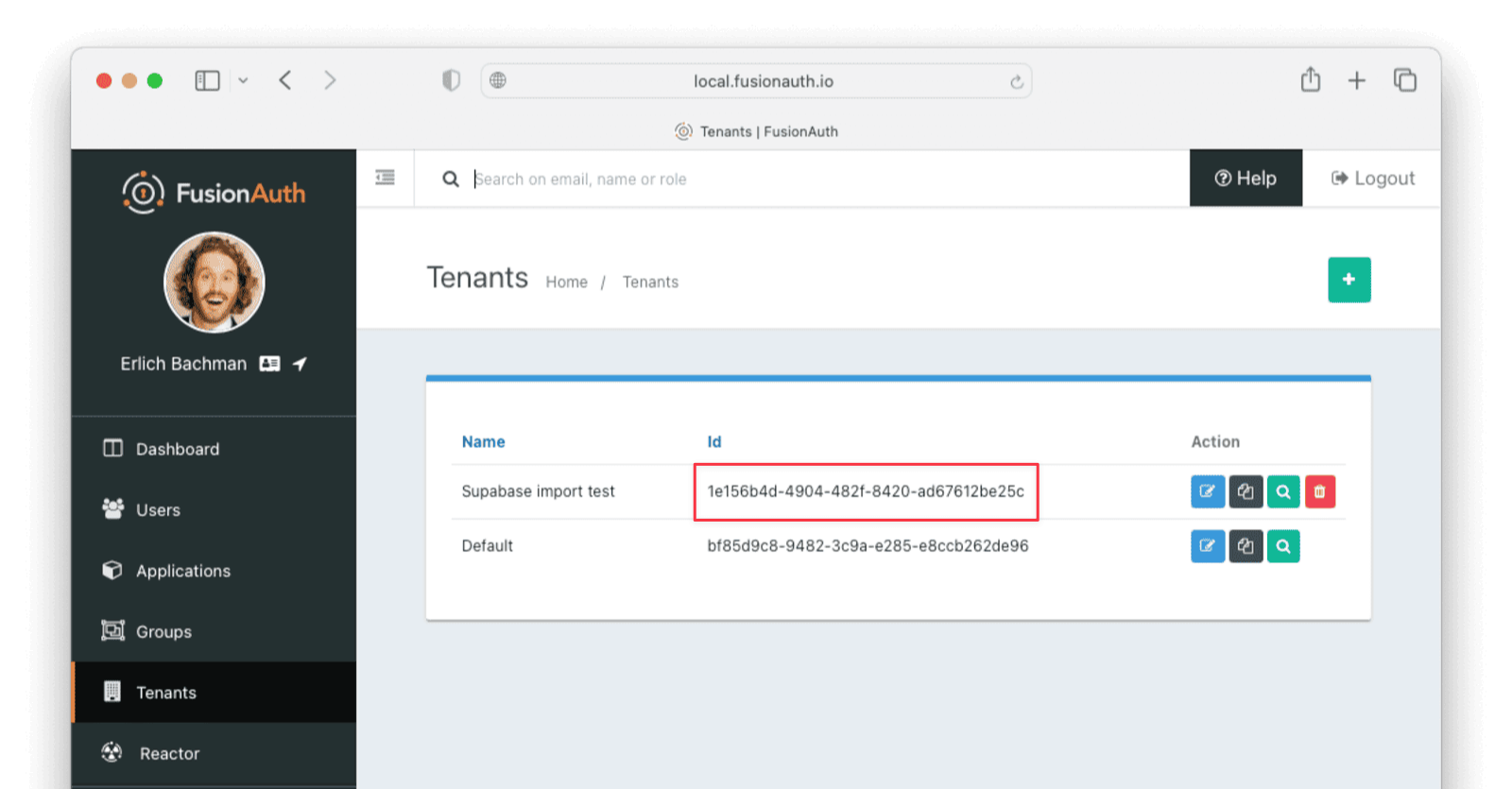
Task: Select the ID bf85d9c8-9482-3c9a-e285-e8ccb262de96
Action: pyautogui.click(x=868, y=546)
